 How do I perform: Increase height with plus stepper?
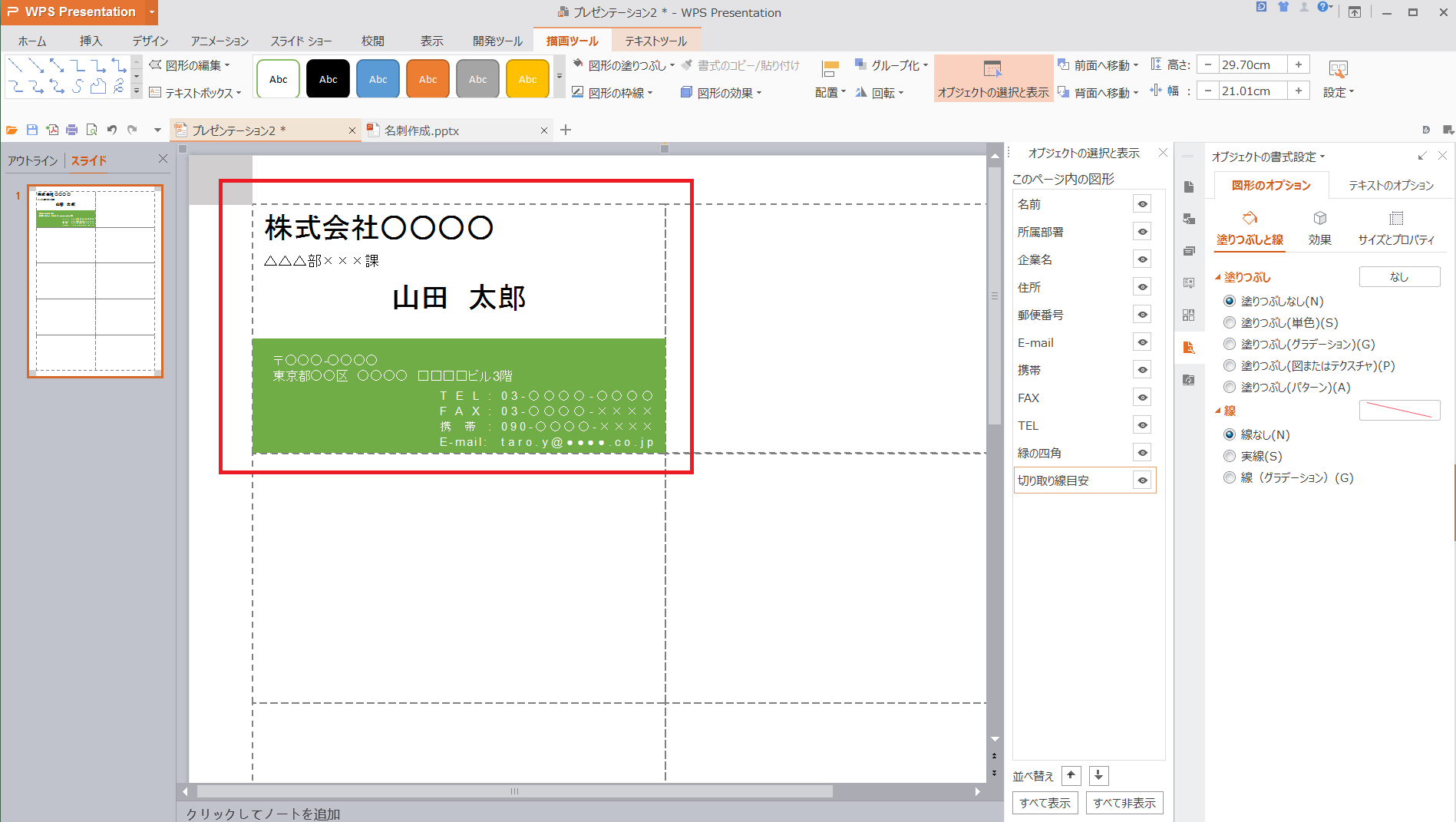(1299, 64)
